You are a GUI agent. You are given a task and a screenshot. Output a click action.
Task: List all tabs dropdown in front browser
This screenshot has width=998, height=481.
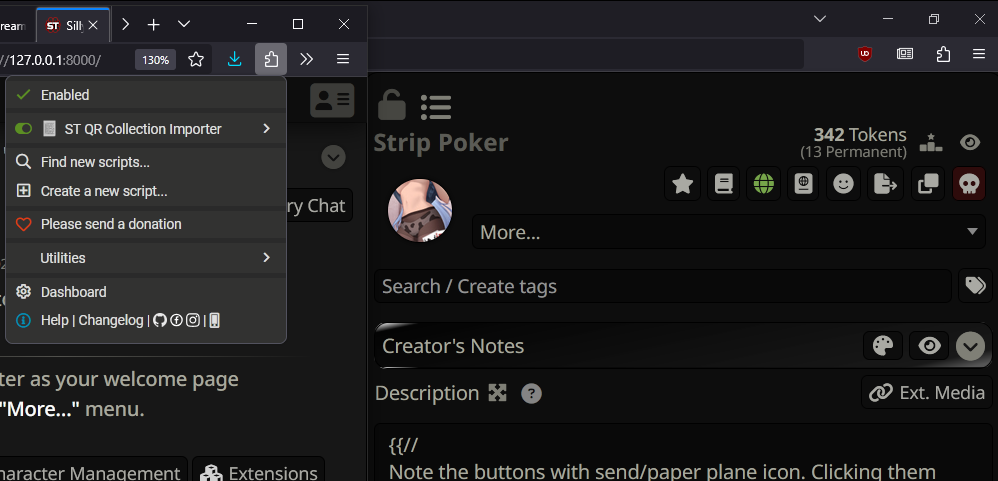point(184,24)
